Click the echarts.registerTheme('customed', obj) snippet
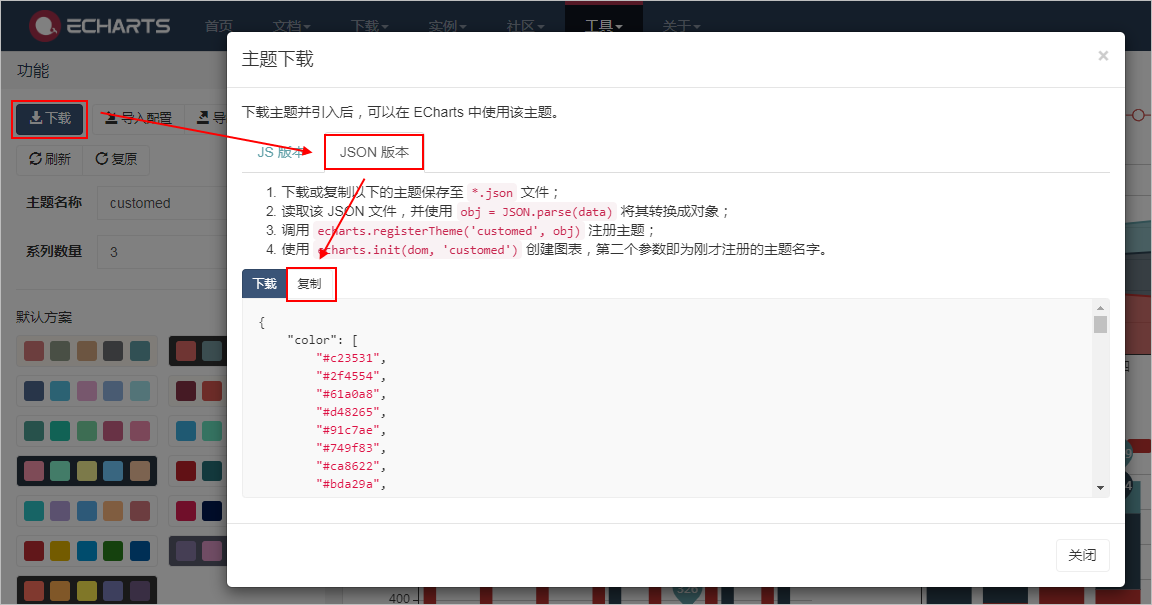Image resolution: width=1152 pixels, height=605 pixels. (449, 231)
